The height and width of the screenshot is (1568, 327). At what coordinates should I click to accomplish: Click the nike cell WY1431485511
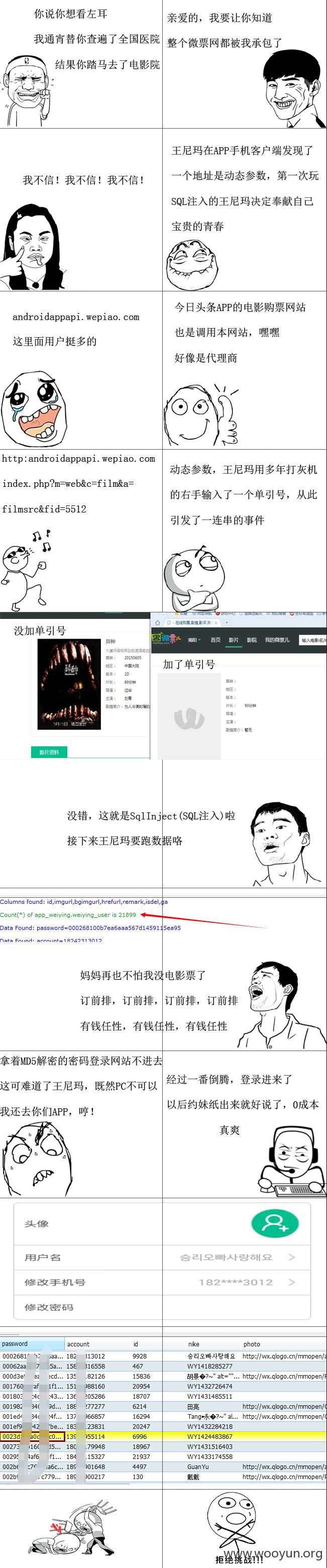point(209,1396)
